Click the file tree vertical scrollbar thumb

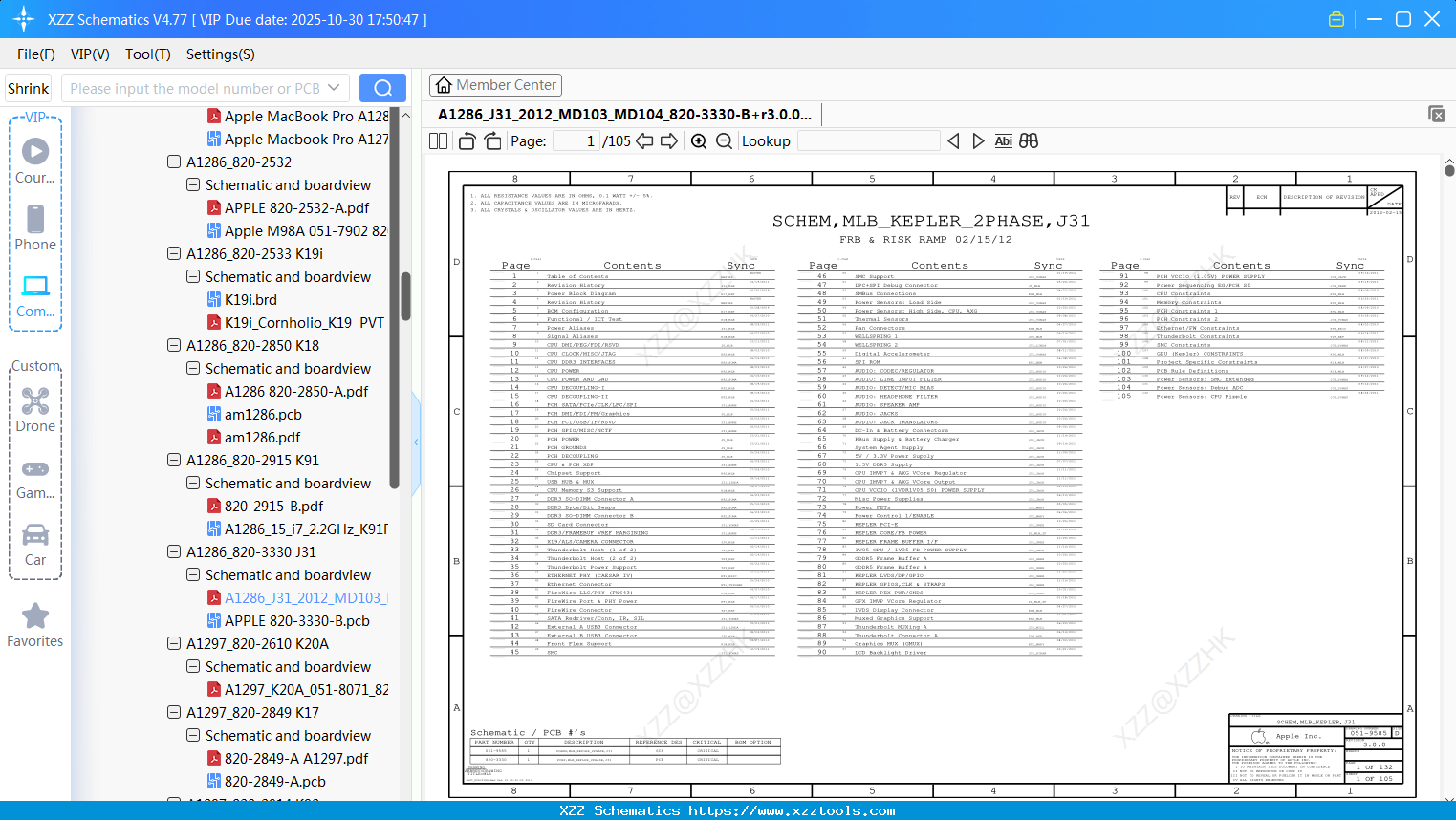[405, 296]
